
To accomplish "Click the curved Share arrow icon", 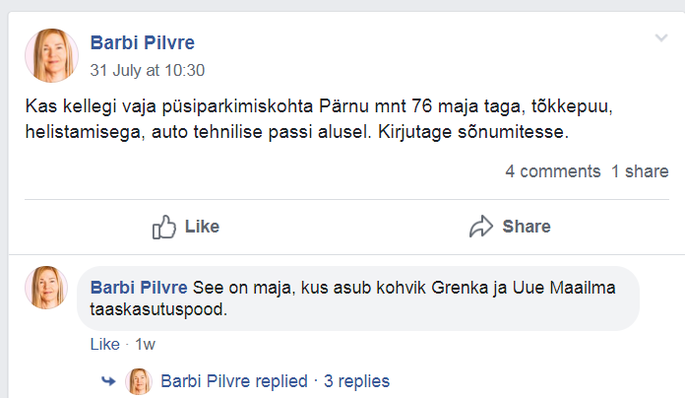I will point(481,226).
